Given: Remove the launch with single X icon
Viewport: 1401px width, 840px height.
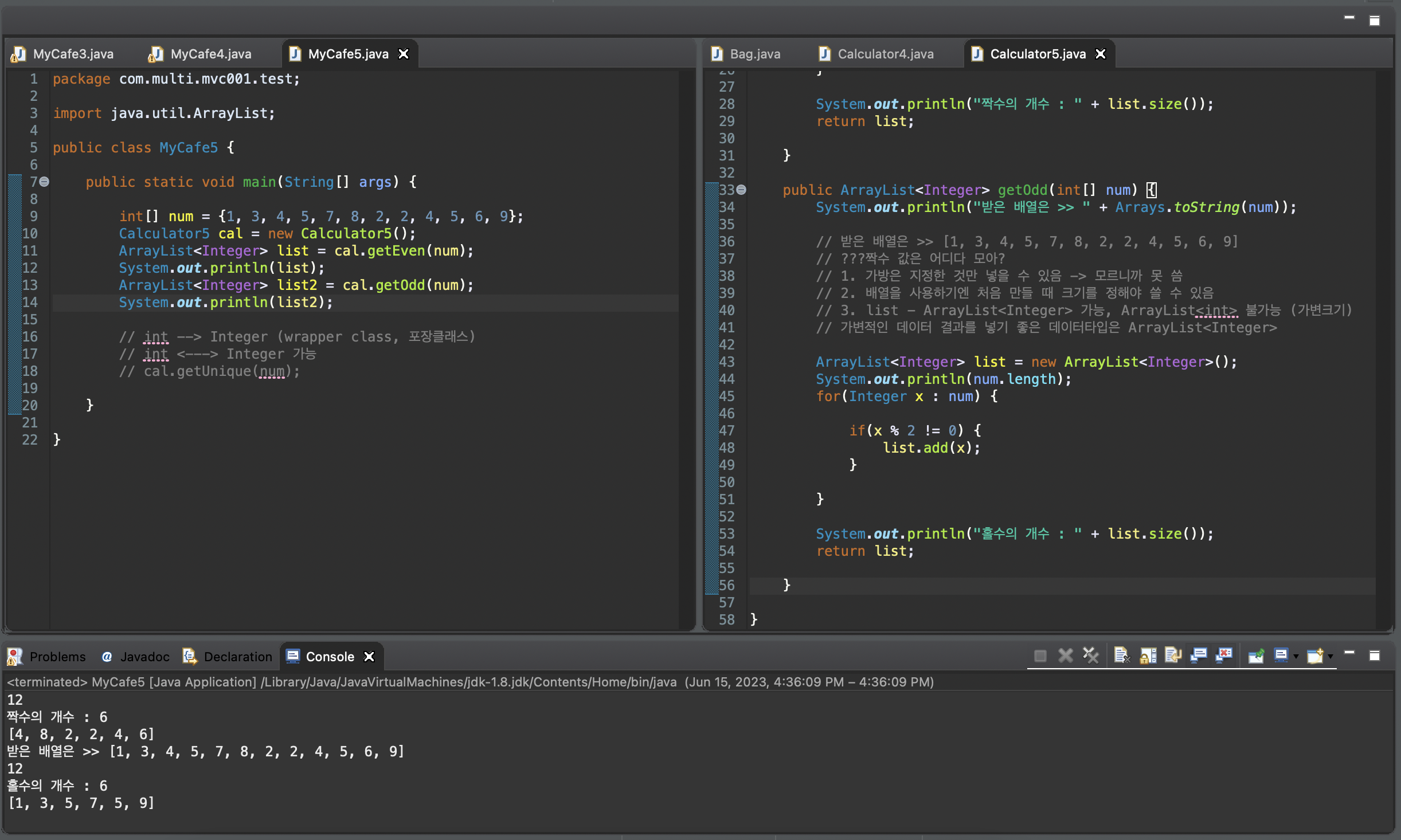Looking at the screenshot, I should [x=1065, y=655].
